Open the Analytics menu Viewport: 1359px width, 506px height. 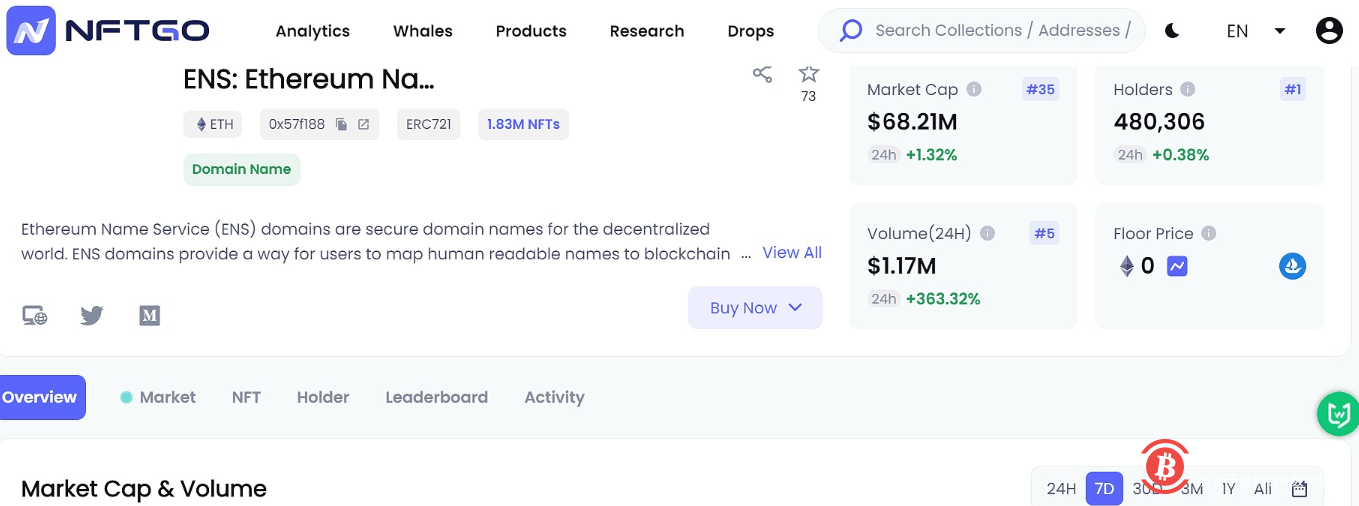click(x=312, y=31)
